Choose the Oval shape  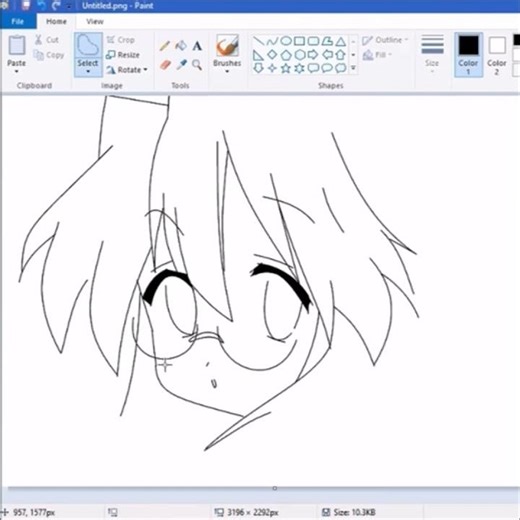tap(286, 41)
